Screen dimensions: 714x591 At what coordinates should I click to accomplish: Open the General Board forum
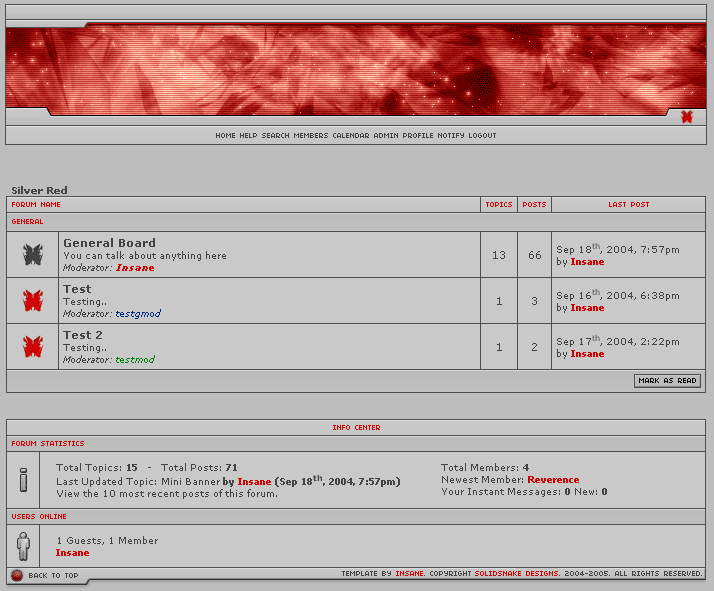click(109, 243)
